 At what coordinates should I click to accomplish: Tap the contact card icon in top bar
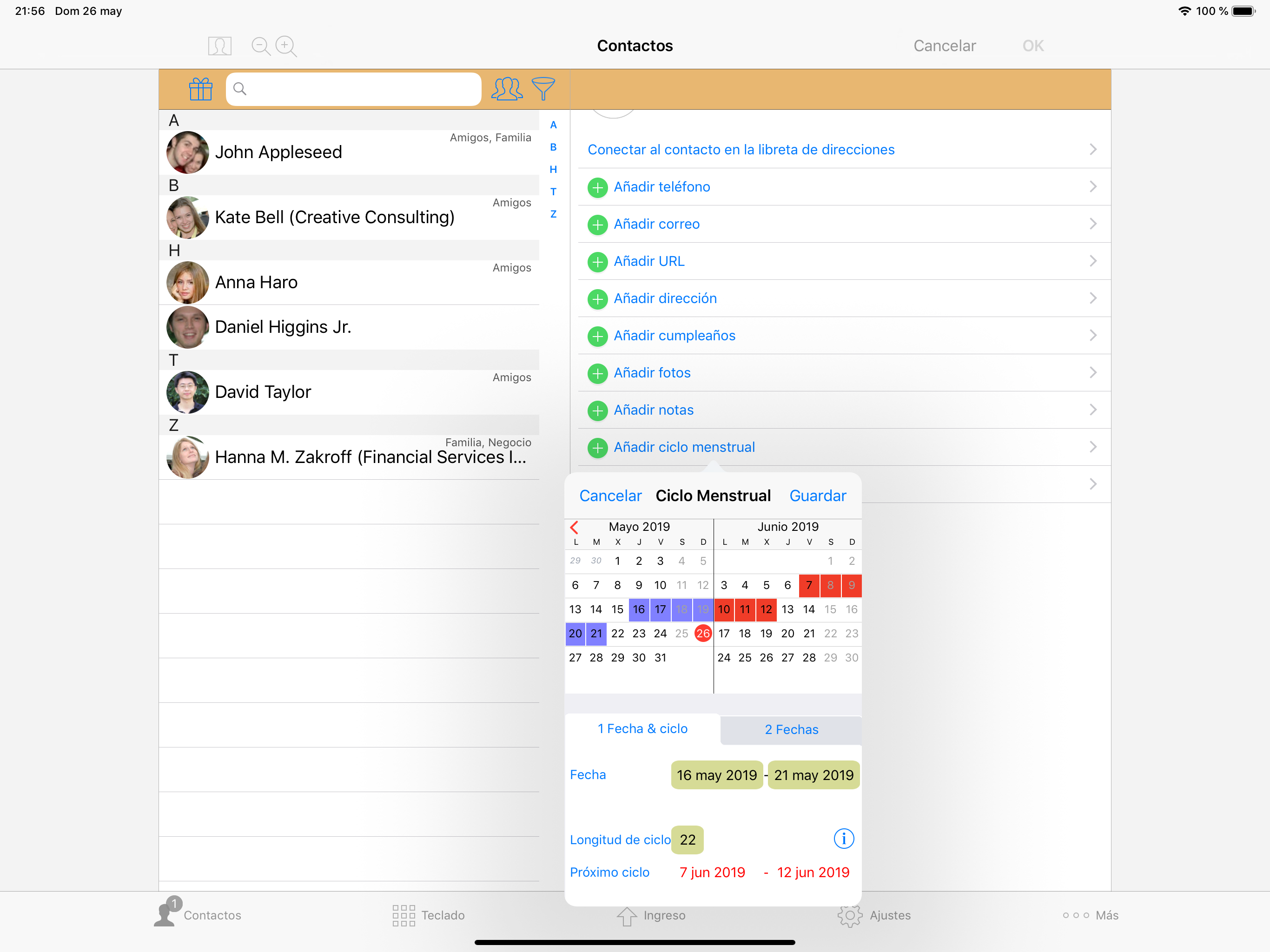(x=219, y=46)
